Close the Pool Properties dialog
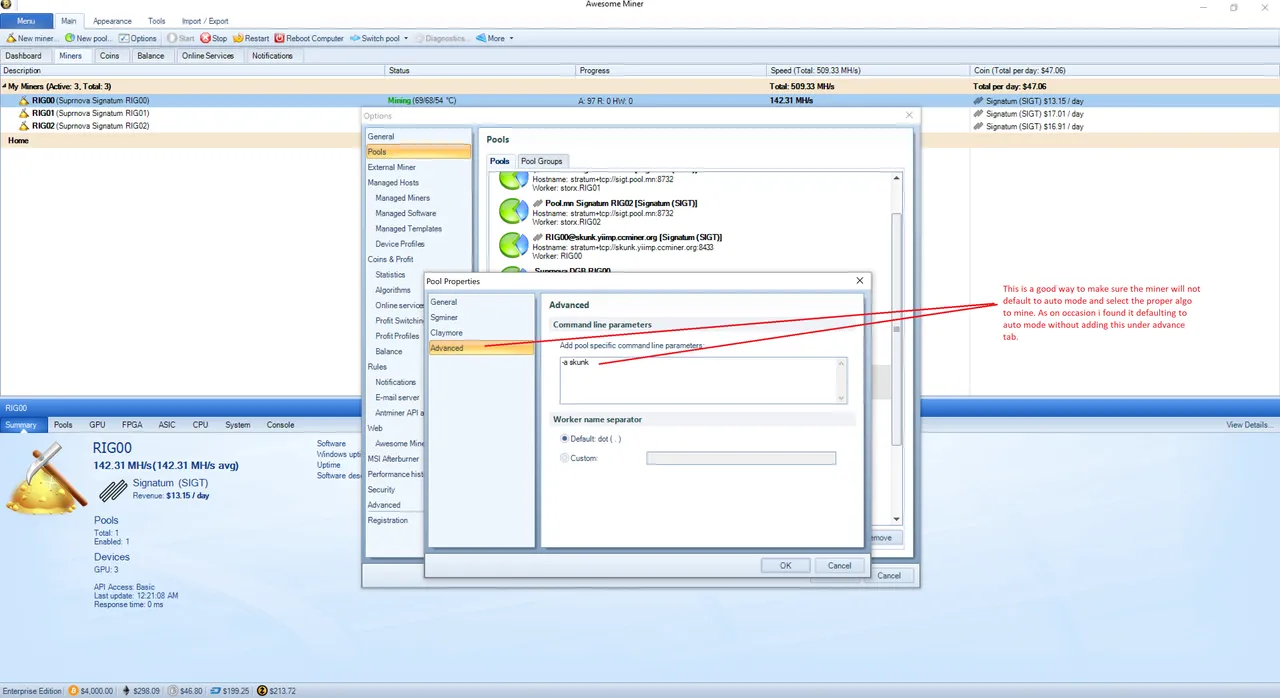The height and width of the screenshot is (698, 1280). point(859,281)
